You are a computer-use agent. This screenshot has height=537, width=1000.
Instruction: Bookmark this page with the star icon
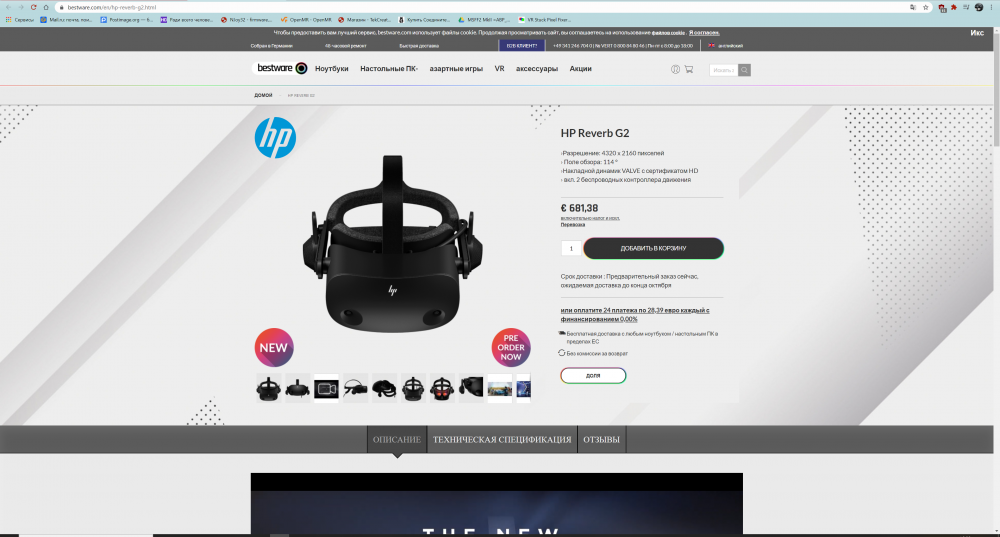[x=926, y=7]
